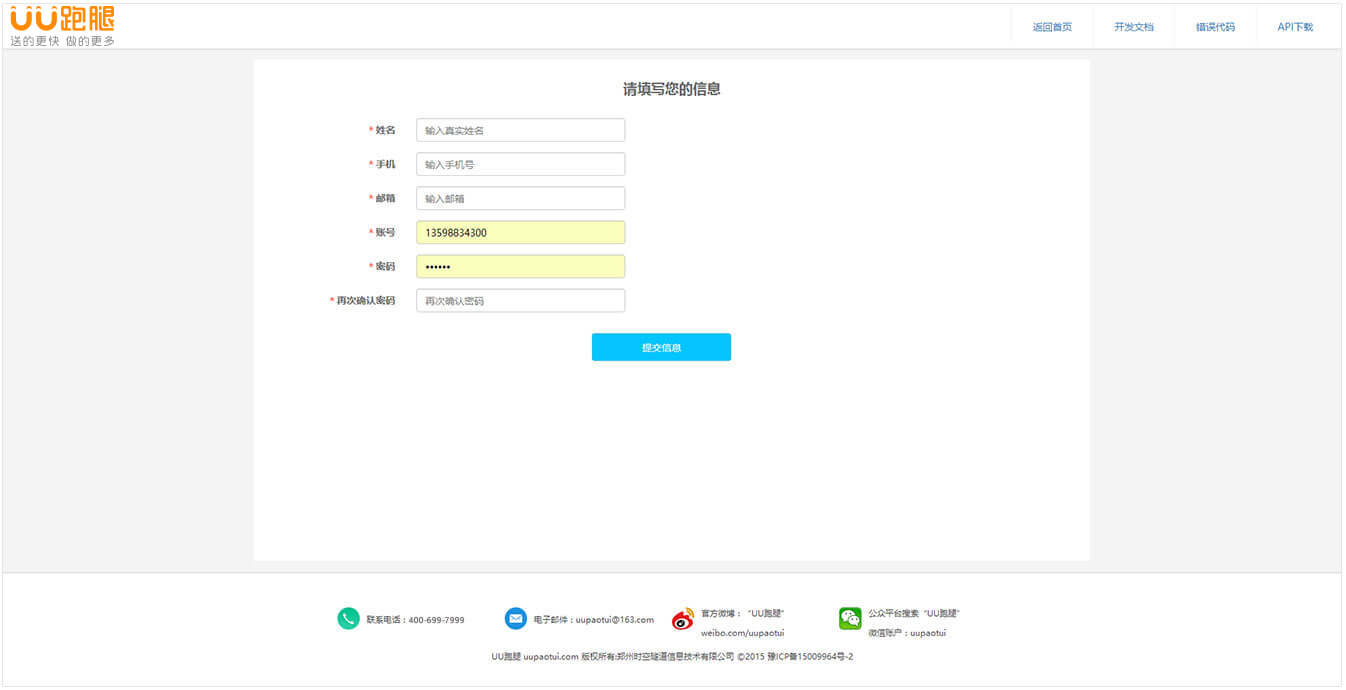Click the blue email envelope icon
This screenshot has width=1346, height=690.
515,619
